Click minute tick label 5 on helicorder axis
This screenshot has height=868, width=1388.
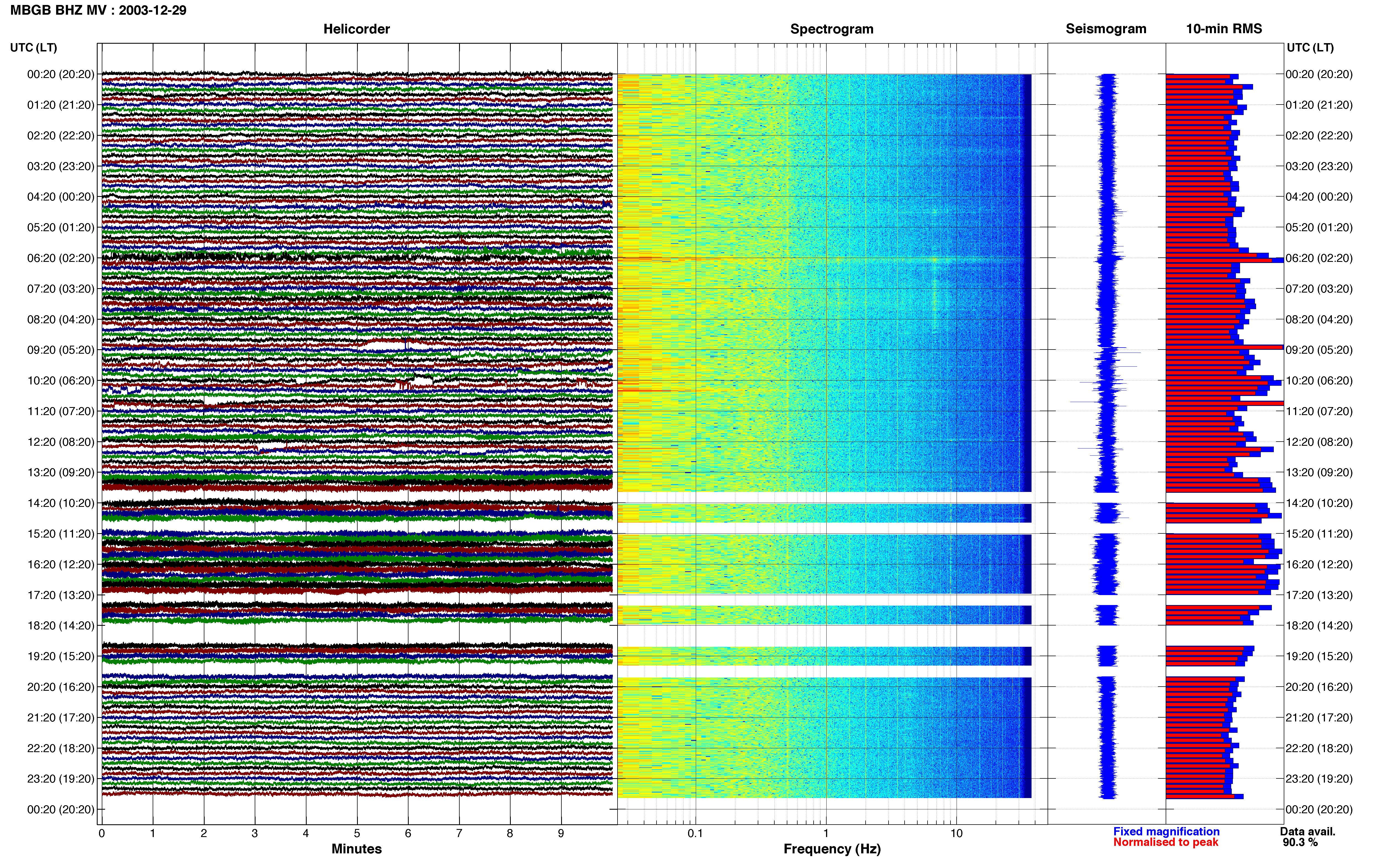pyautogui.click(x=357, y=833)
